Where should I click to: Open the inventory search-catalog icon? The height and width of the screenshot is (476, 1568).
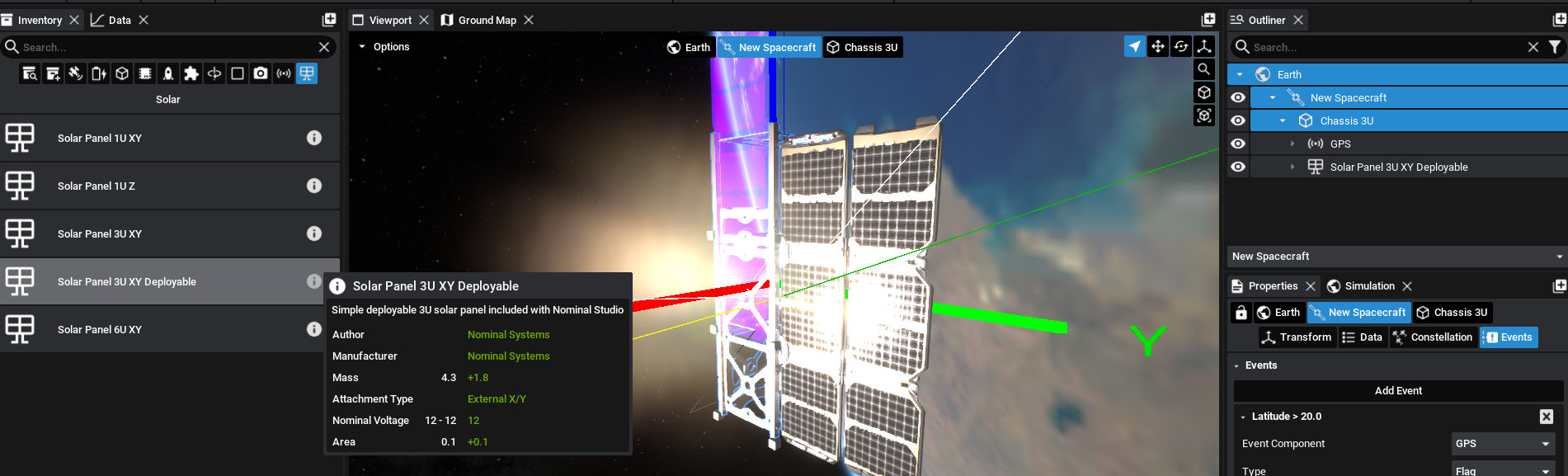[30, 73]
